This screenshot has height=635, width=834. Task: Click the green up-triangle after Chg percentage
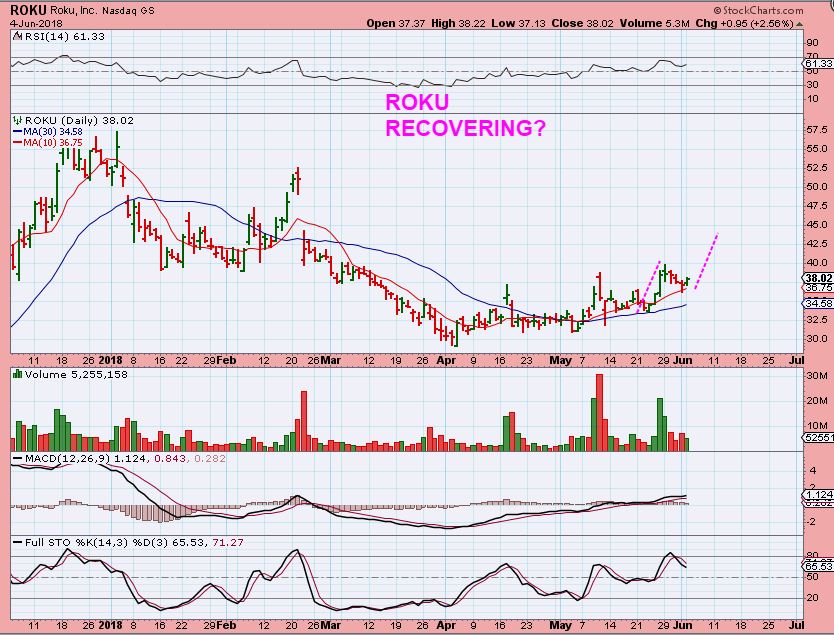click(x=799, y=24)
